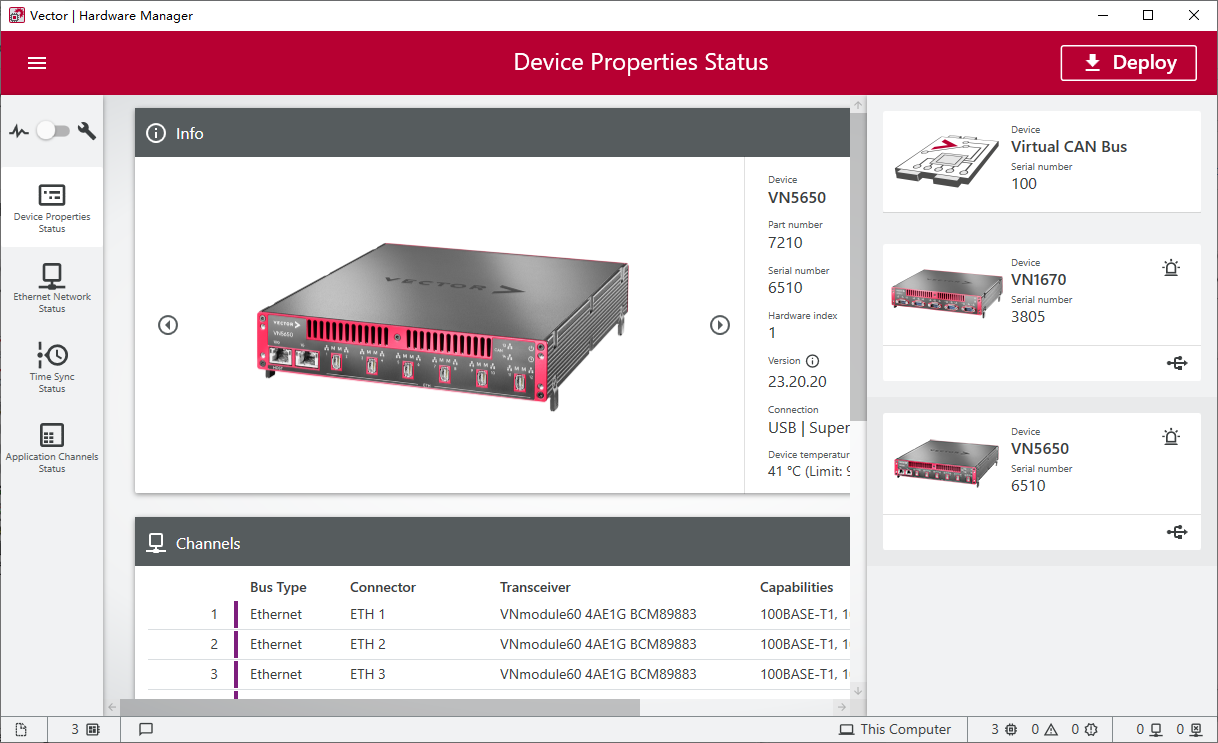Open the feedback comment icon in status bar
The image size is (1218, 743).
point(146,729)
